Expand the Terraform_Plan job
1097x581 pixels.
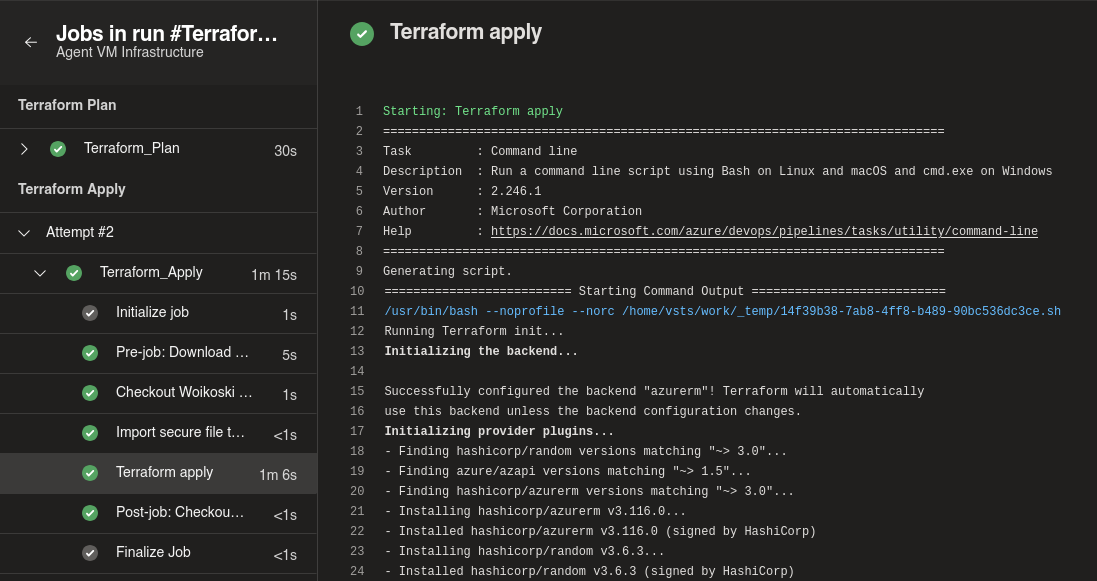24,148
